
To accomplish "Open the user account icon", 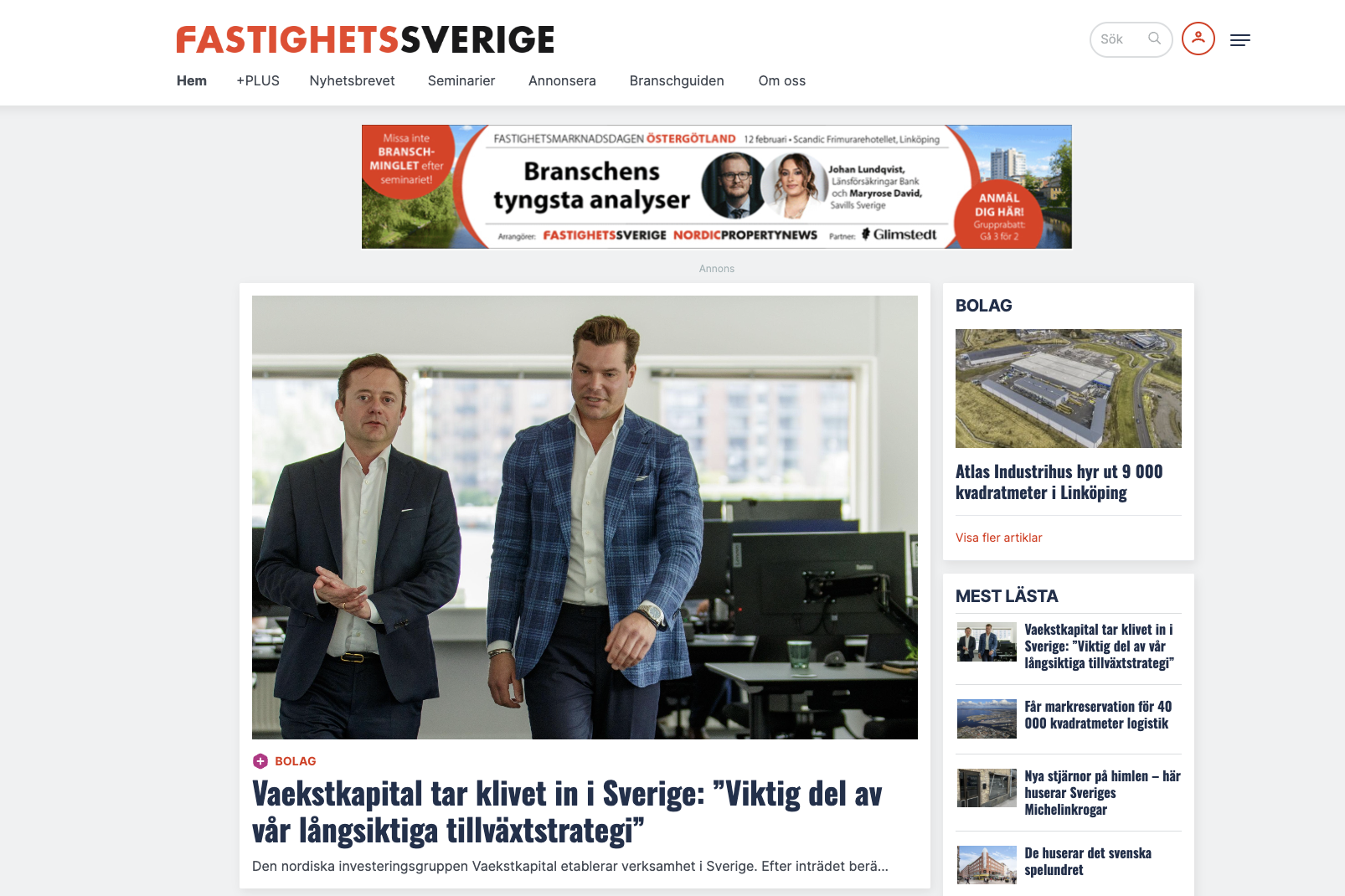I will click(1198, 39).
